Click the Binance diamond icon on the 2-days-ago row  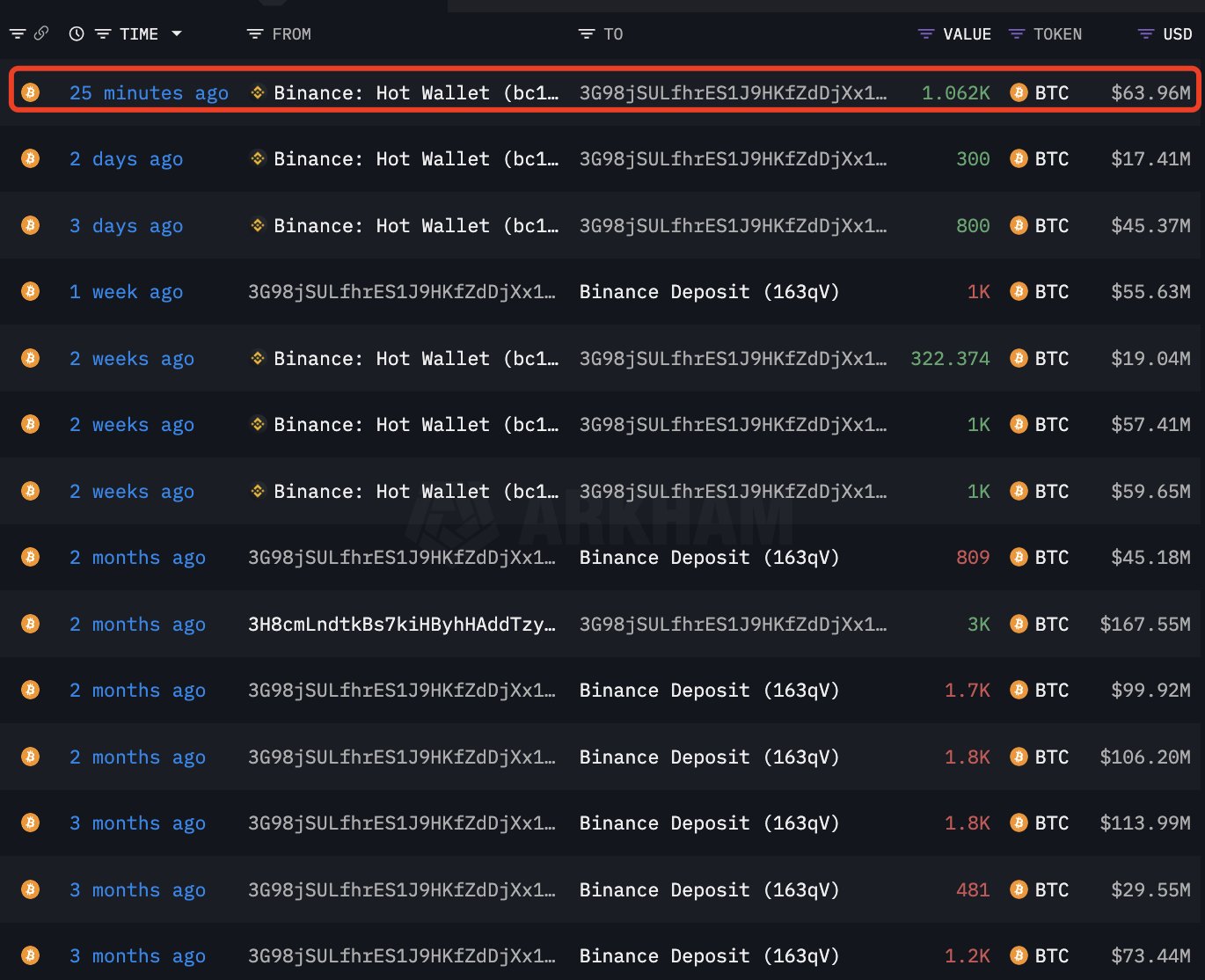tap(257, 158)
